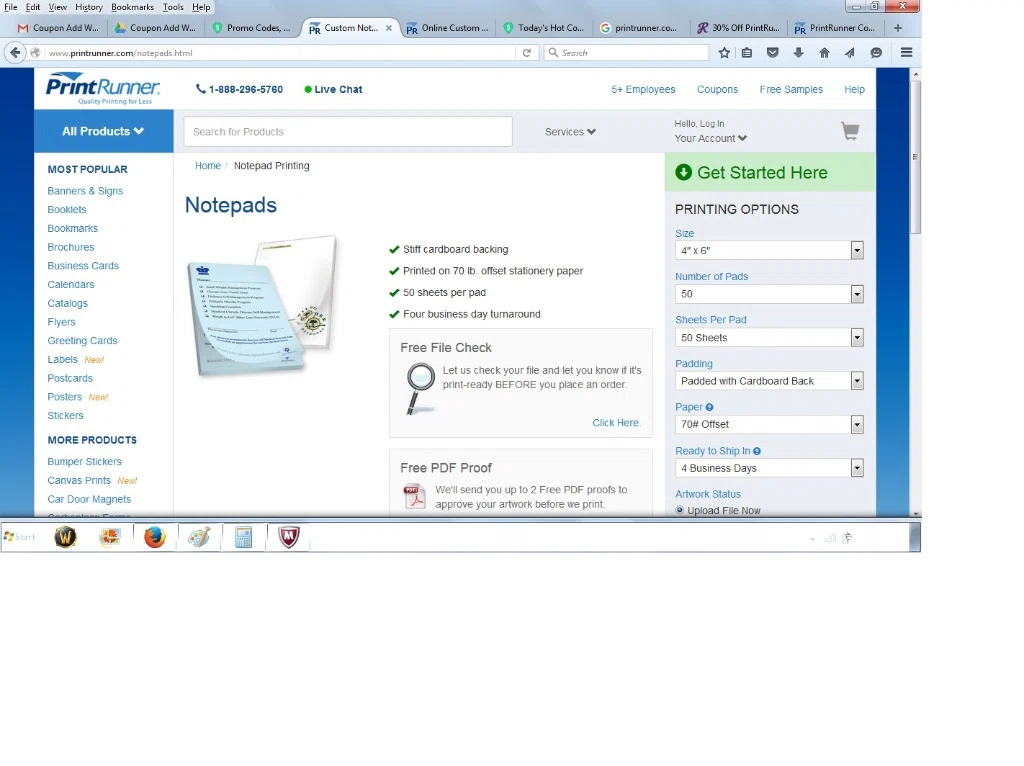
Task: Switch to the Promo Codes tab
Action: click(253, 28)
